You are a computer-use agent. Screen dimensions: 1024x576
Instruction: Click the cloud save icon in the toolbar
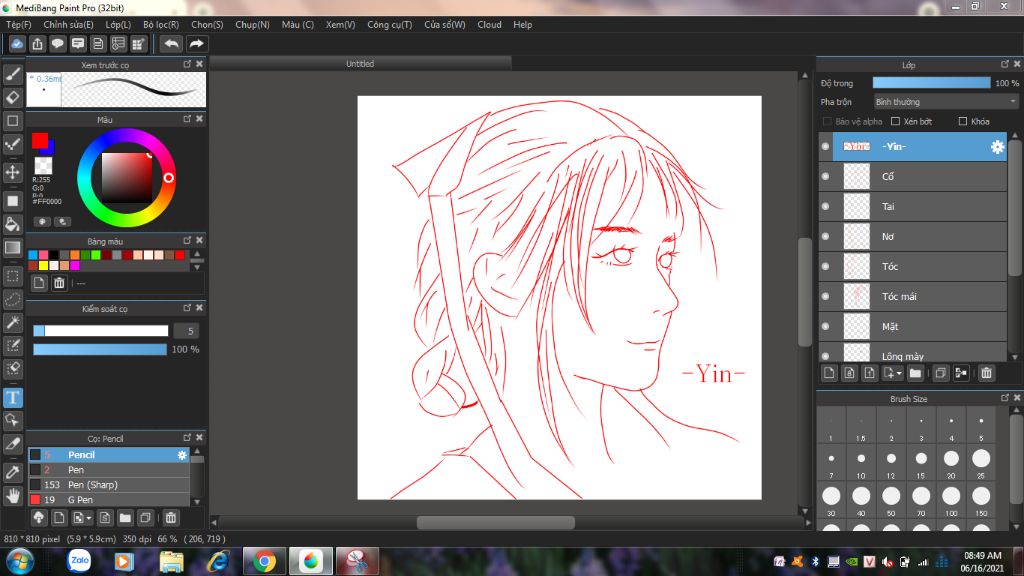coord(17,44)
